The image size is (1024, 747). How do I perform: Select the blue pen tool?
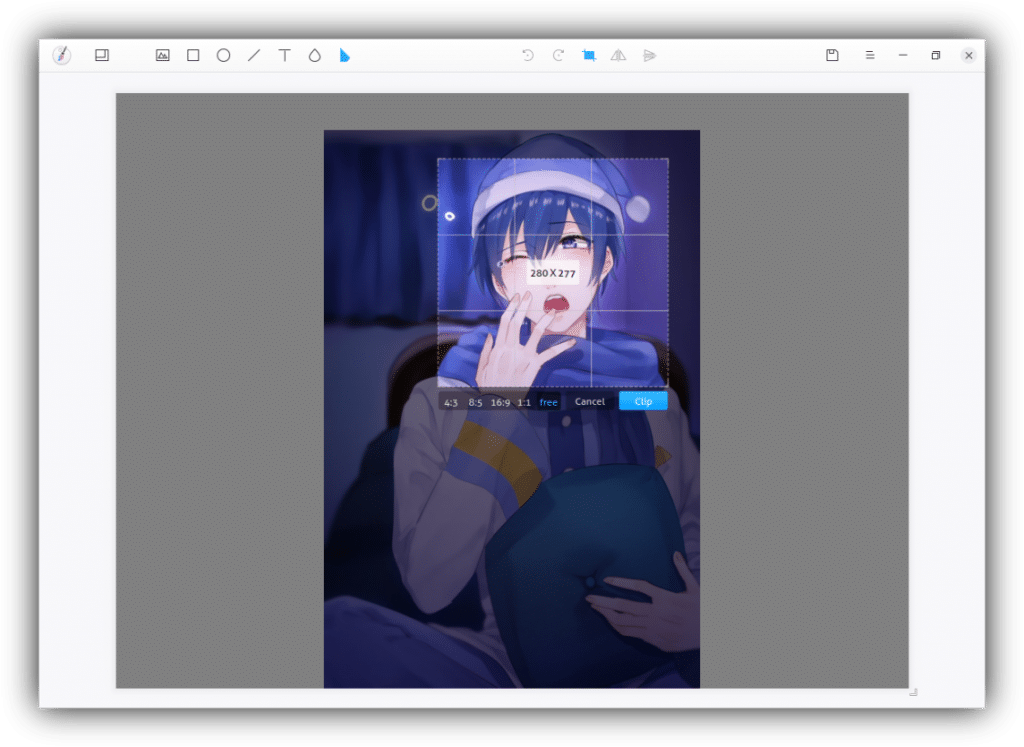pyautogui.click(x=345, y=56)
